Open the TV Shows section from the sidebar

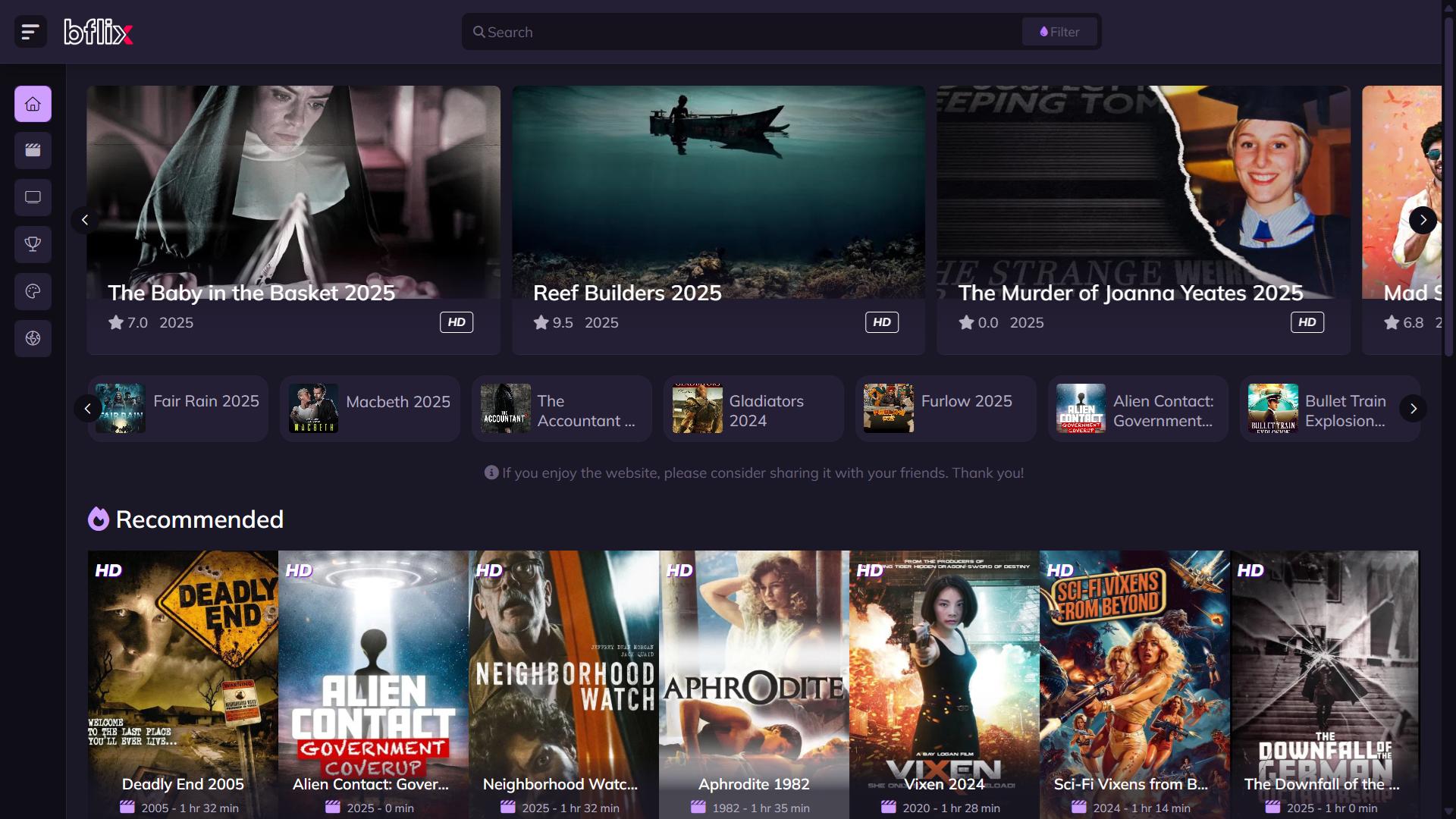(33, 197)
